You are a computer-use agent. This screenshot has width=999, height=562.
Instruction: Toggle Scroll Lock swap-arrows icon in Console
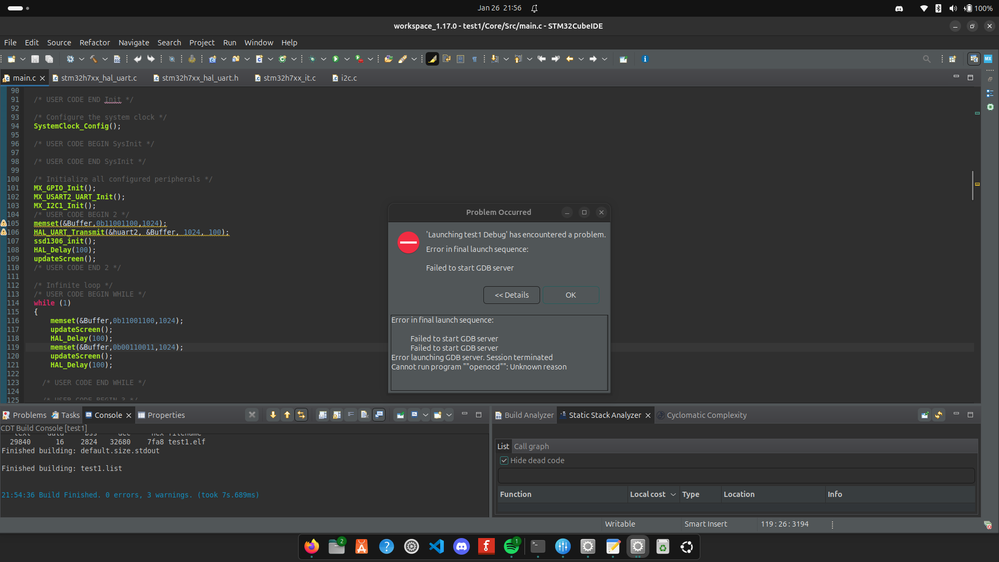pos(301,415)
